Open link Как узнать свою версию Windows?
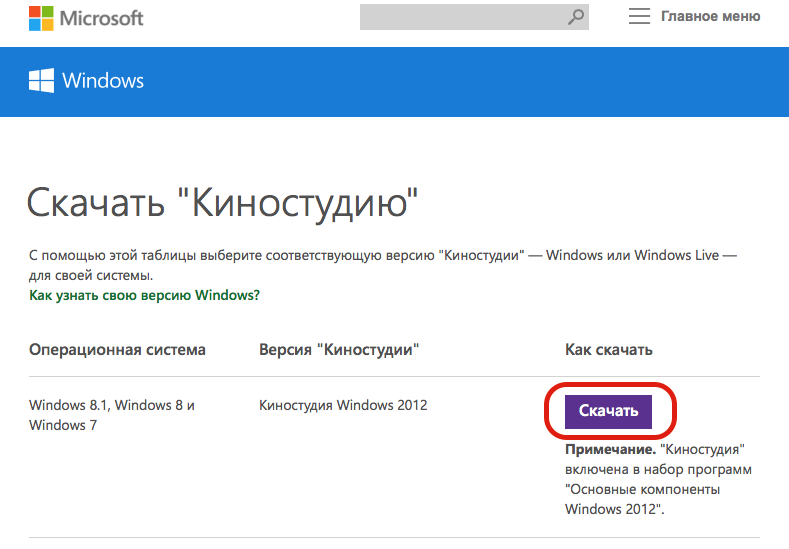 144,295
